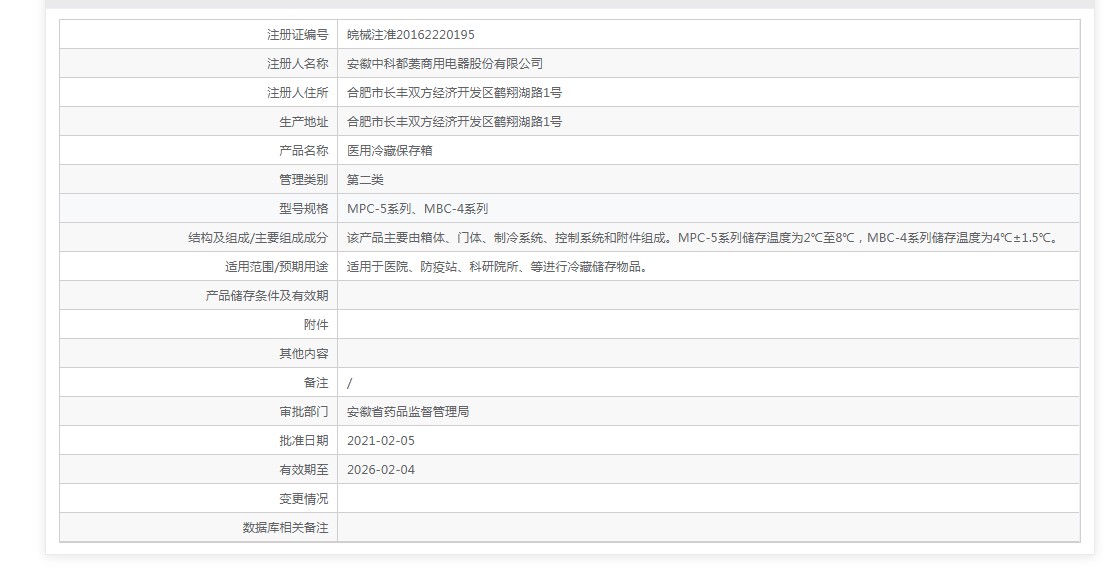Click registration number 皖械注准20162220195
The width and height of the screenshot is (1104, 569).
tap(410, 35)
